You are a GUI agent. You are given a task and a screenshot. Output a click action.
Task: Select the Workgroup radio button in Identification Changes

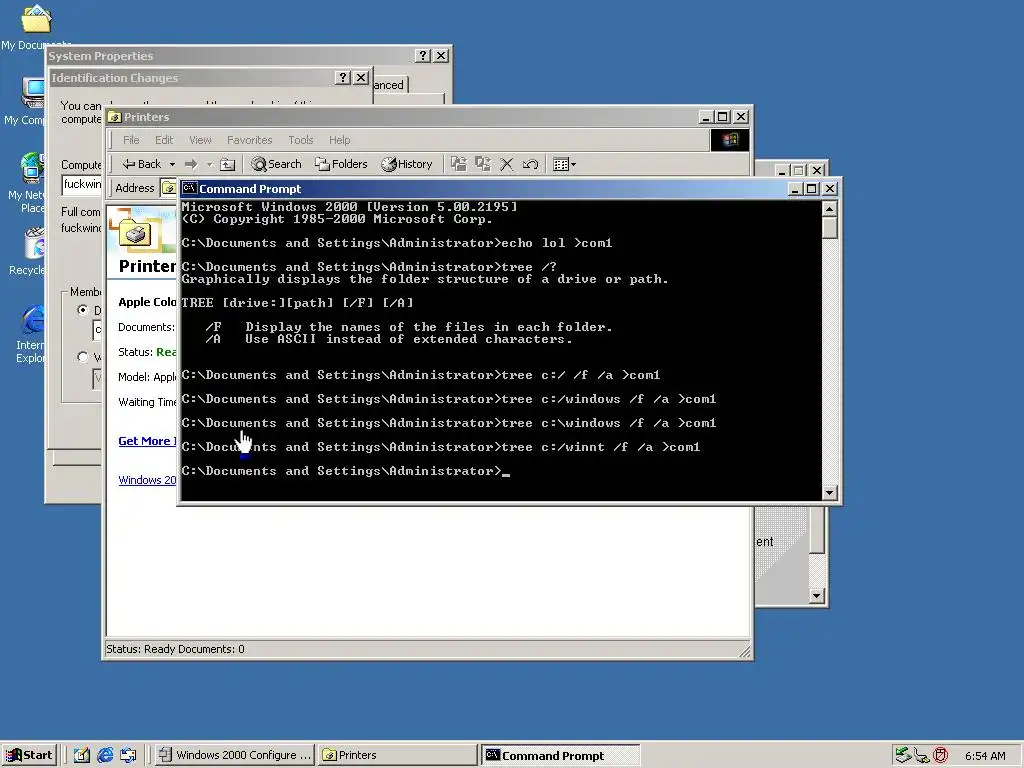click(82, 357)
